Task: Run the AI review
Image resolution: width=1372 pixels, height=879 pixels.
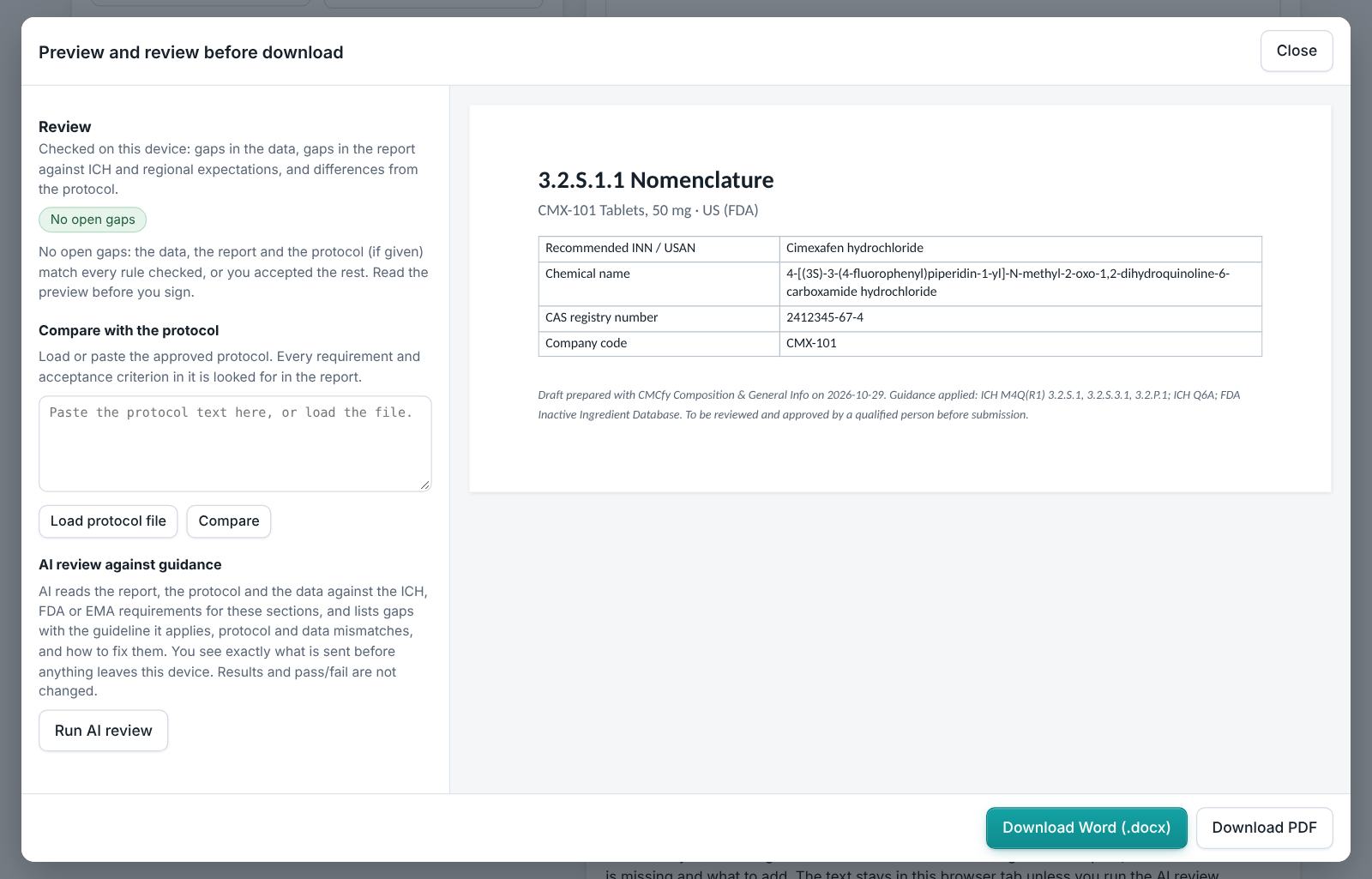Action: pos(103,731)
